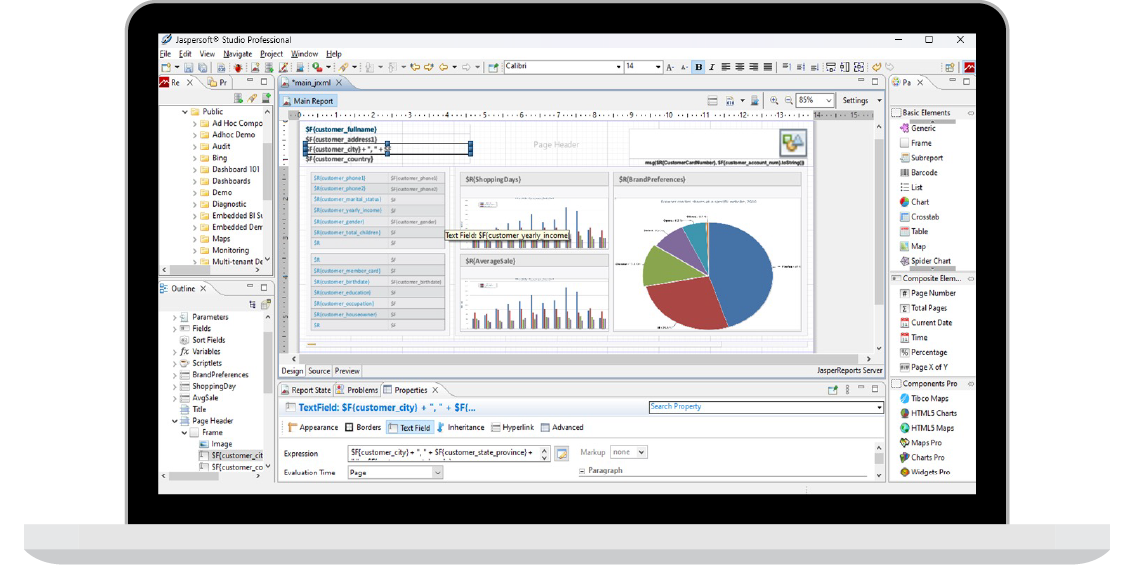
Task: Click the Search Property input field
Action: click(x=766, y=407)
